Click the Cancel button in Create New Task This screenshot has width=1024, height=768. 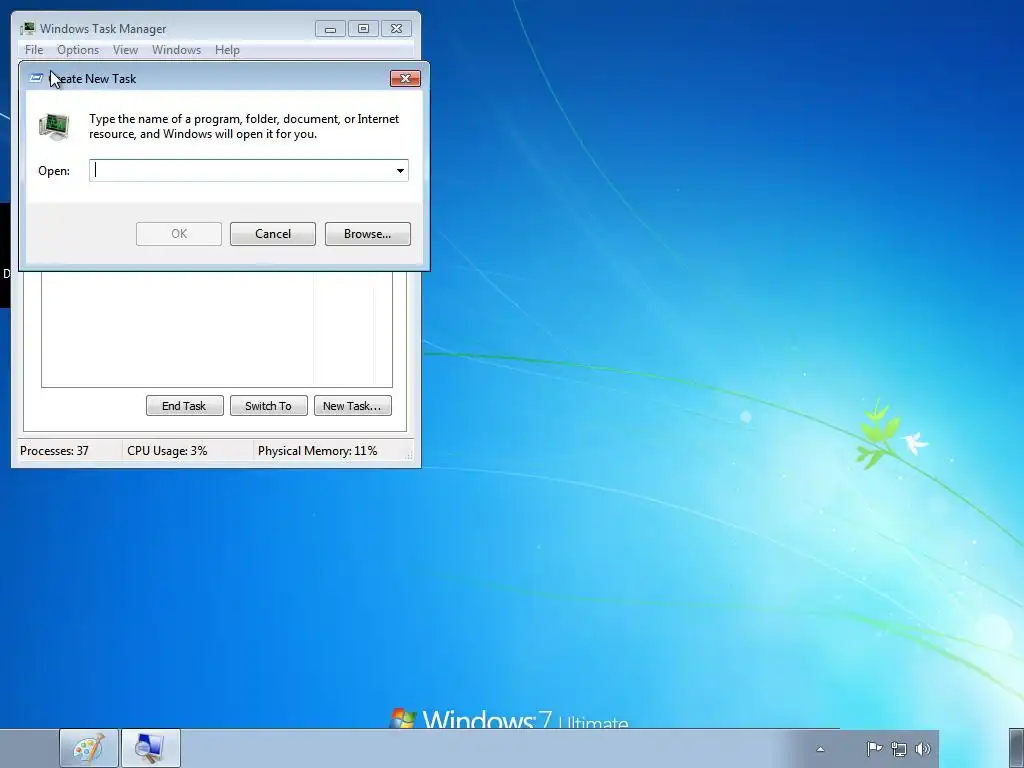(273, 234)
